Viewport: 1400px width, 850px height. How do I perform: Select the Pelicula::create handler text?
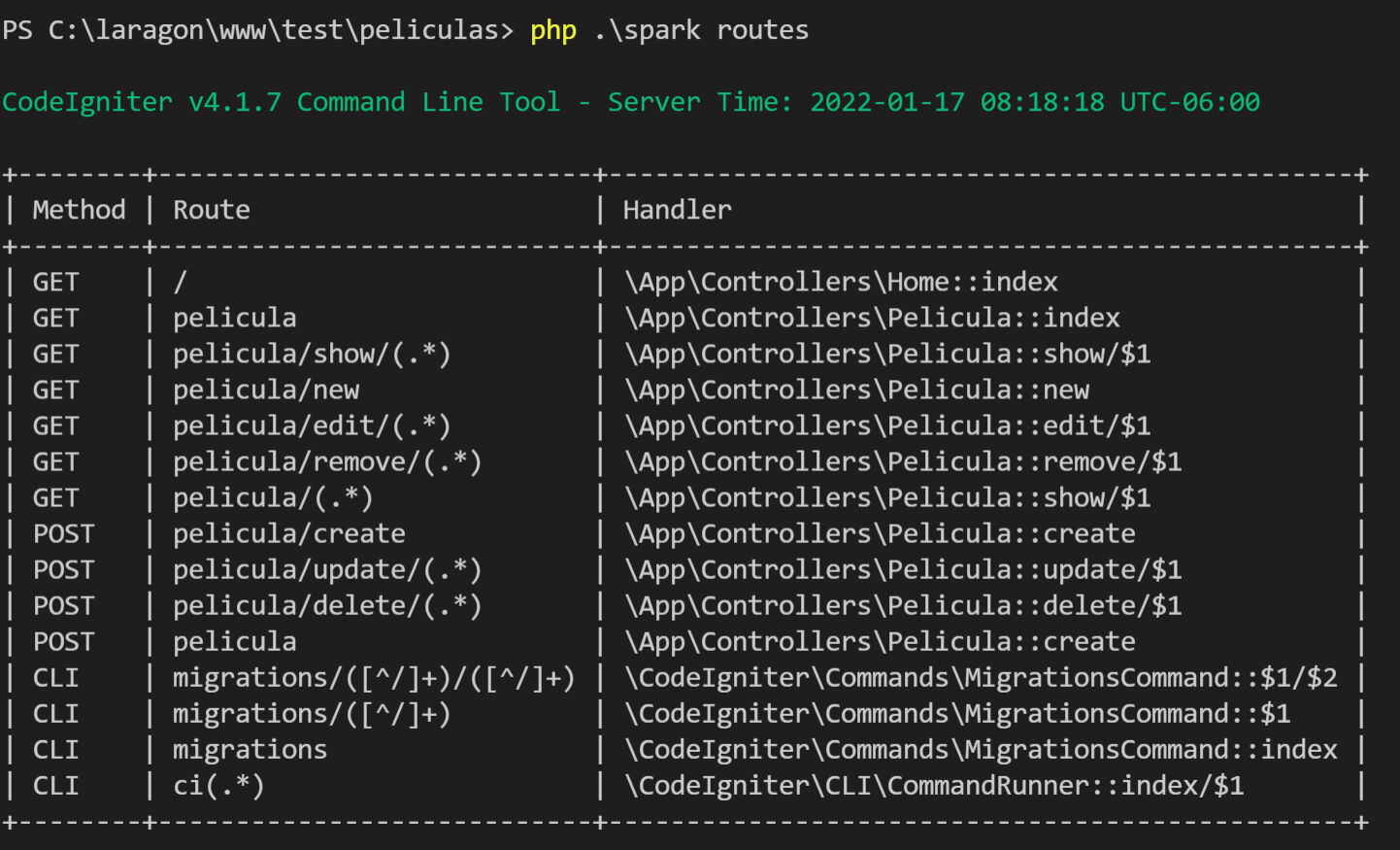[880, 532]
